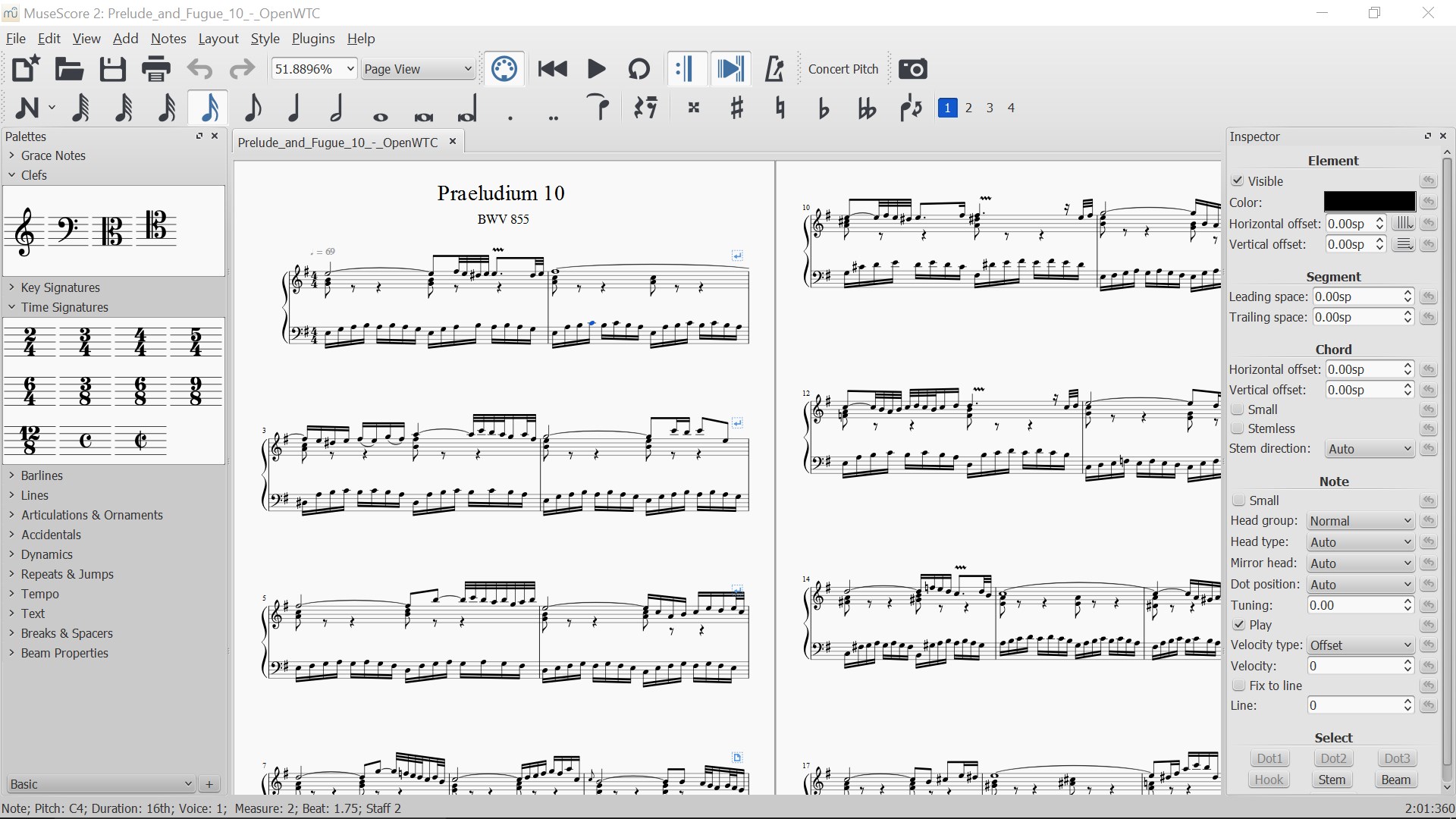
Task: Select the Prelude_and_Fugue_10 score tab
Action: tap(337, 142)
